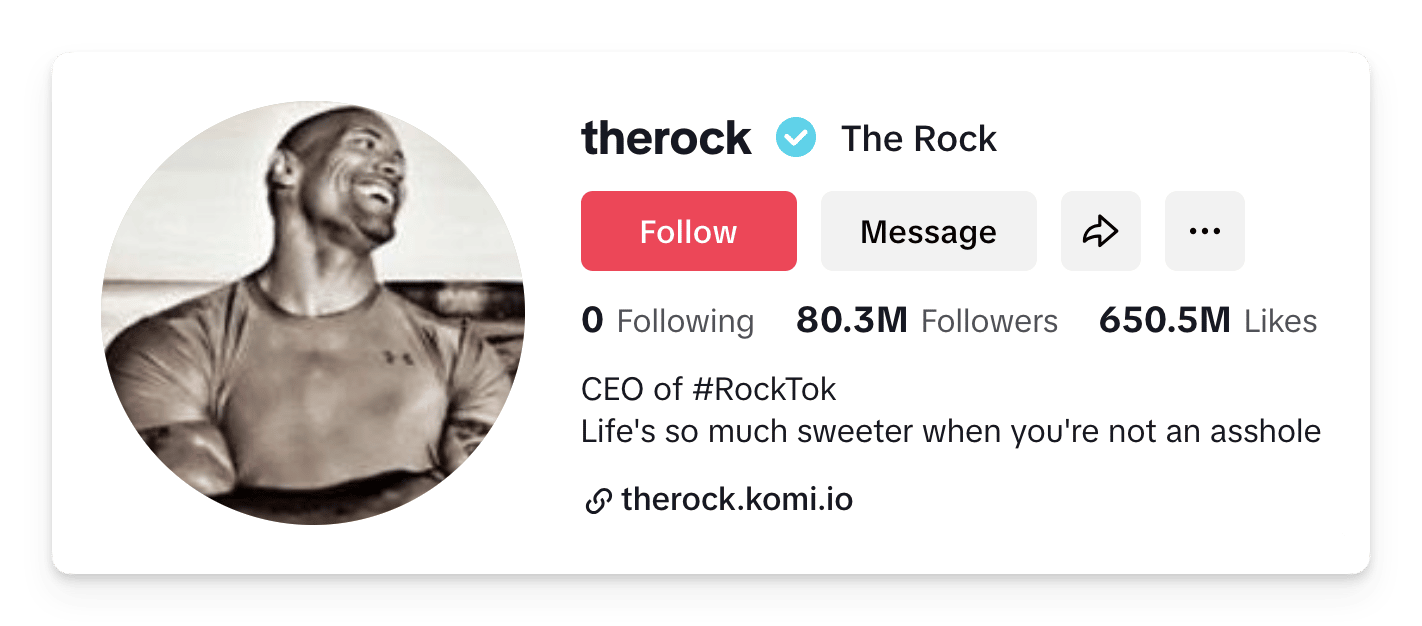Open the three-dot more options menu

pos(1204,231)
